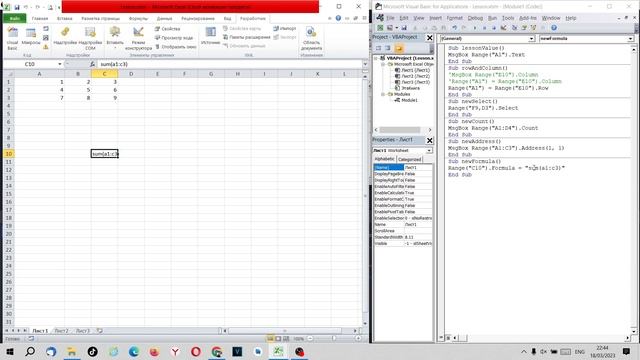Click Отобразить окно button

pos(176,47)
